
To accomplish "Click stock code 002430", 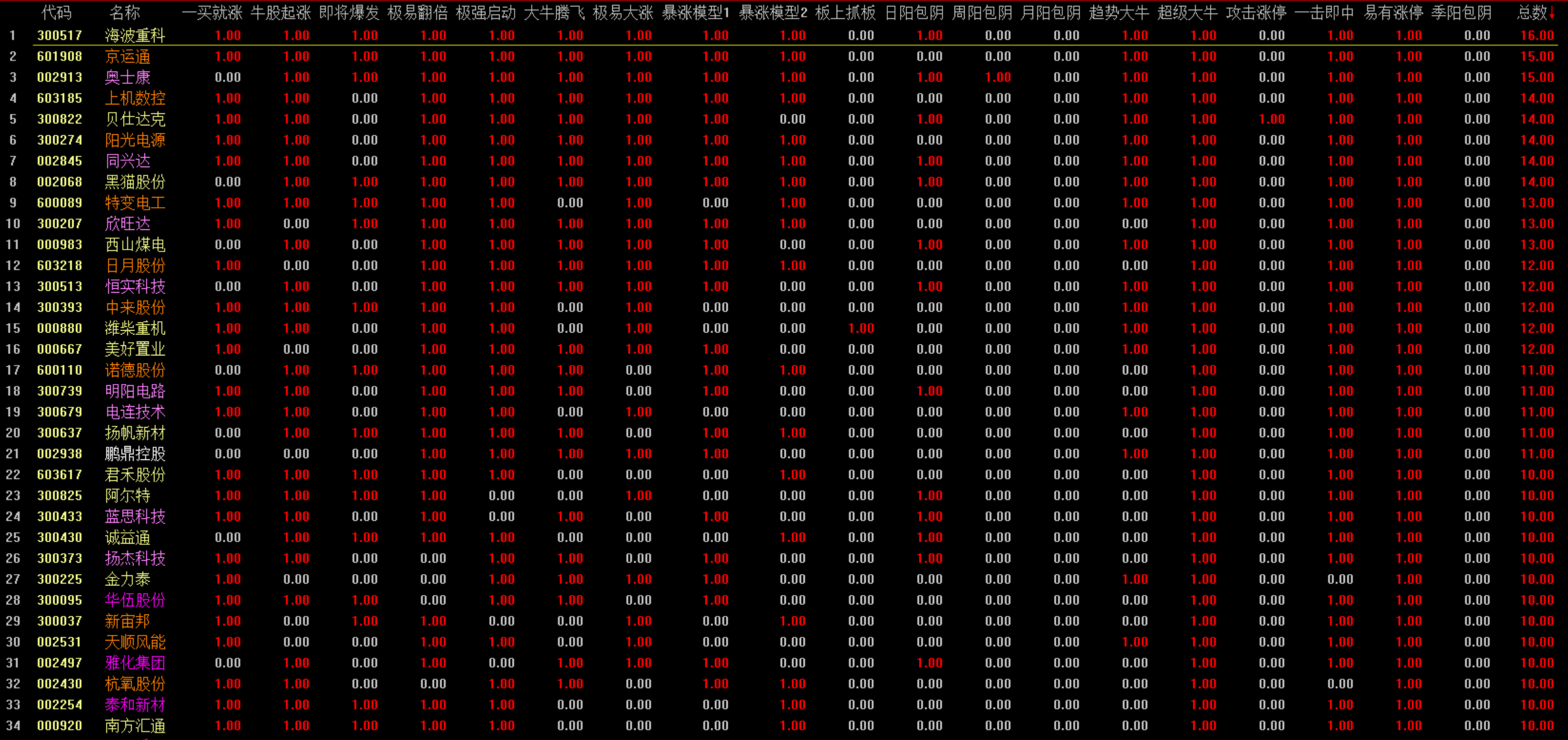I will point(60,684).
